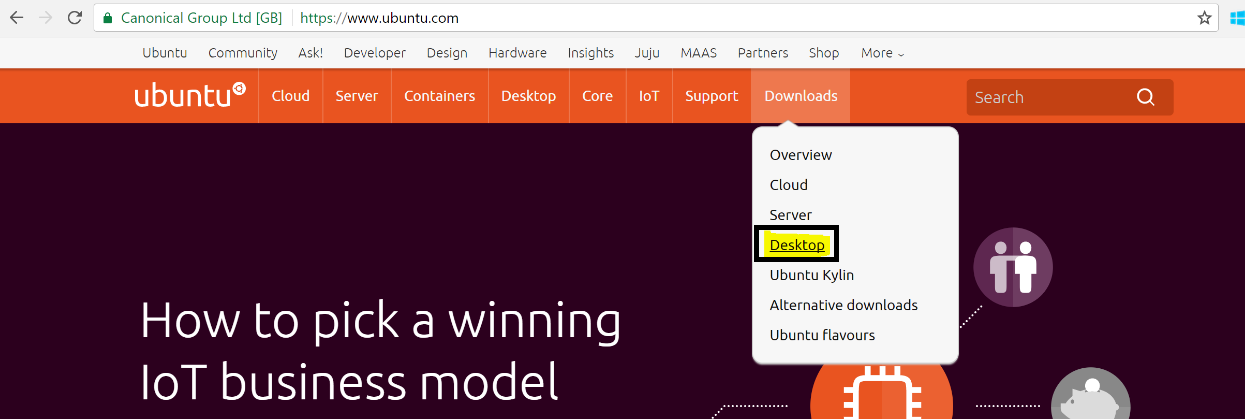This screenshot has width=1245, height=419.
Task: Open the Partners link
Action: pyautogui.click(x=763, y=53)
